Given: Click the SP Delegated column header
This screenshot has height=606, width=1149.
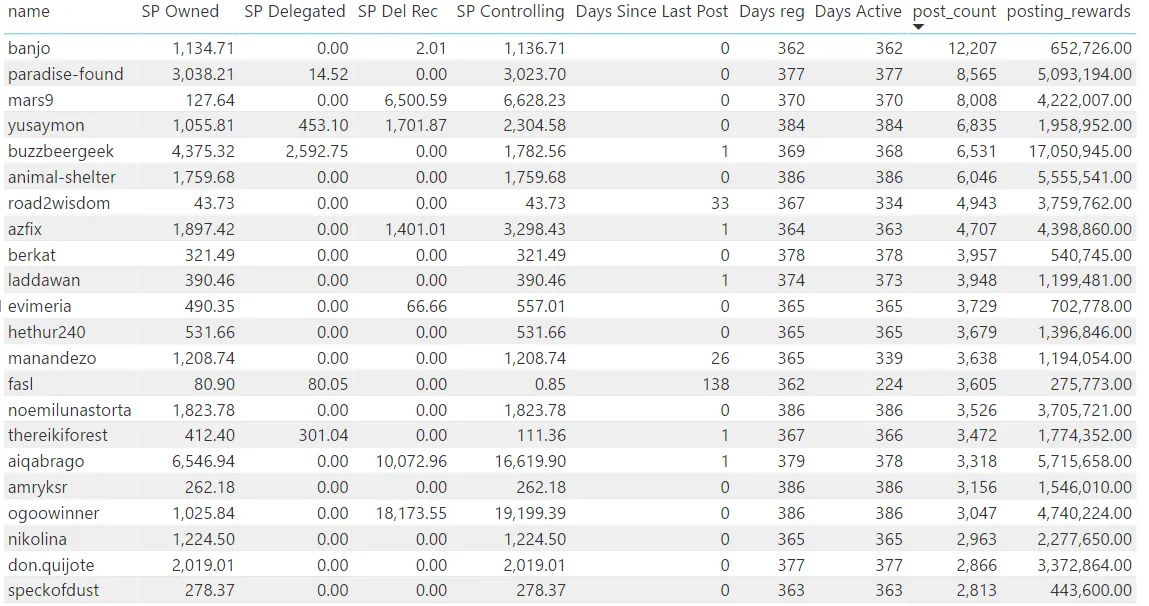Looking at the screenshot, I should 295,12.
